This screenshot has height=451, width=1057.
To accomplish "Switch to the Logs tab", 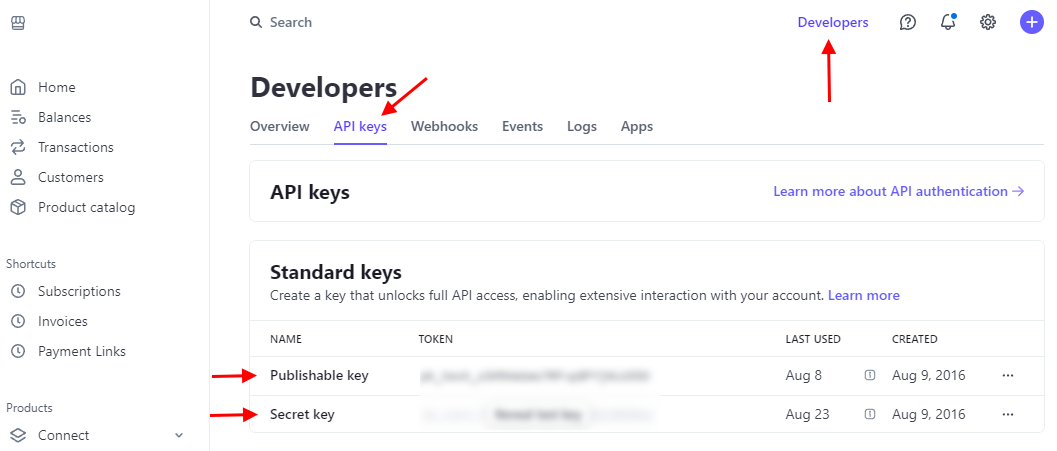I will coord(582,126).
